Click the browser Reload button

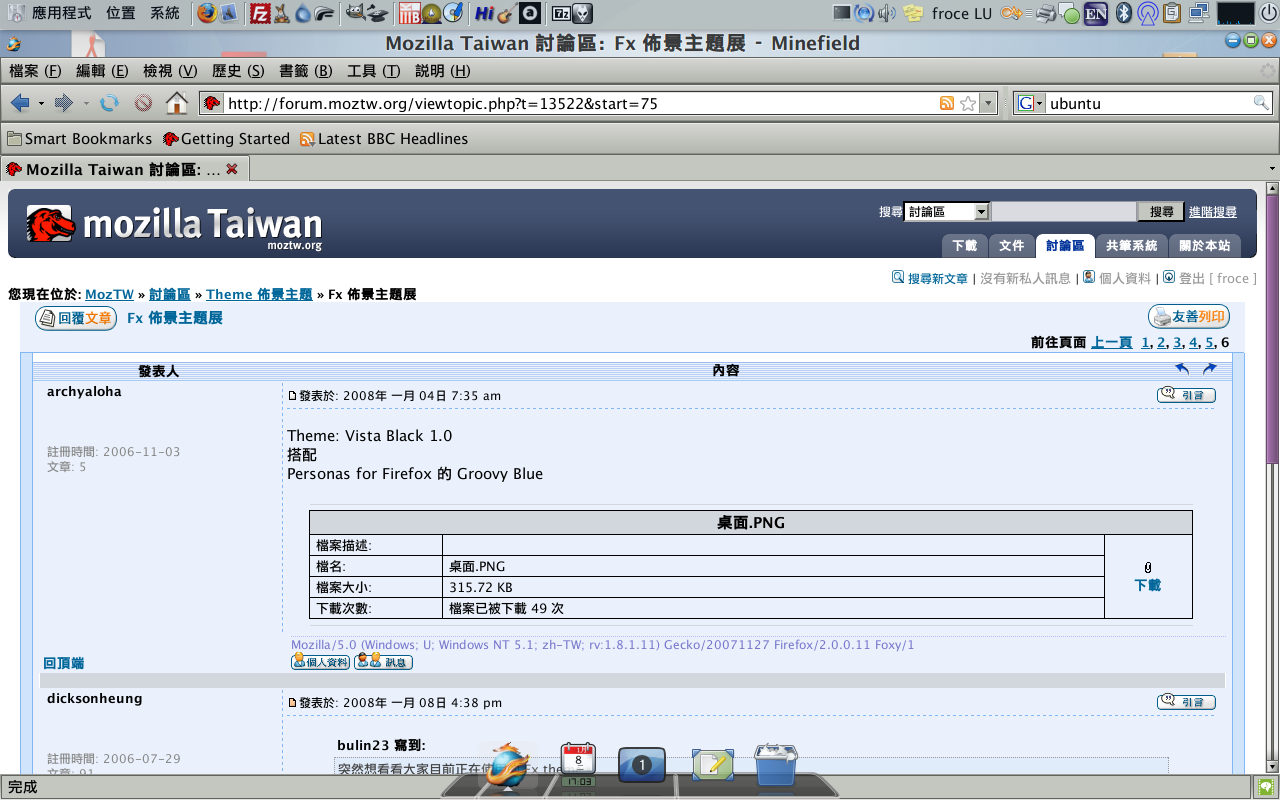coord(109,103)
